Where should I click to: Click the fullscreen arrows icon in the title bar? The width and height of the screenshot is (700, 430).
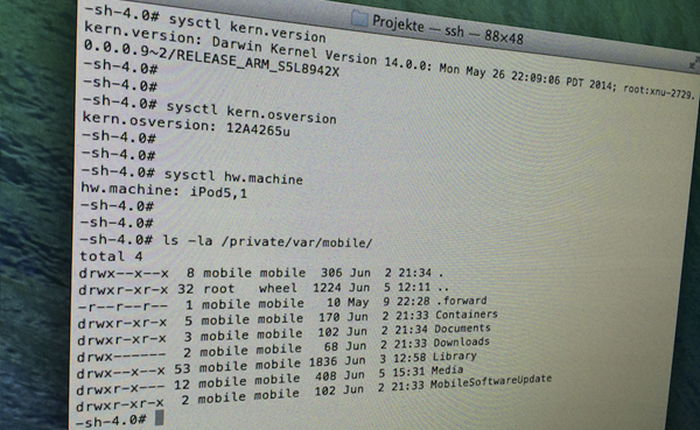(x=694, y=63)
